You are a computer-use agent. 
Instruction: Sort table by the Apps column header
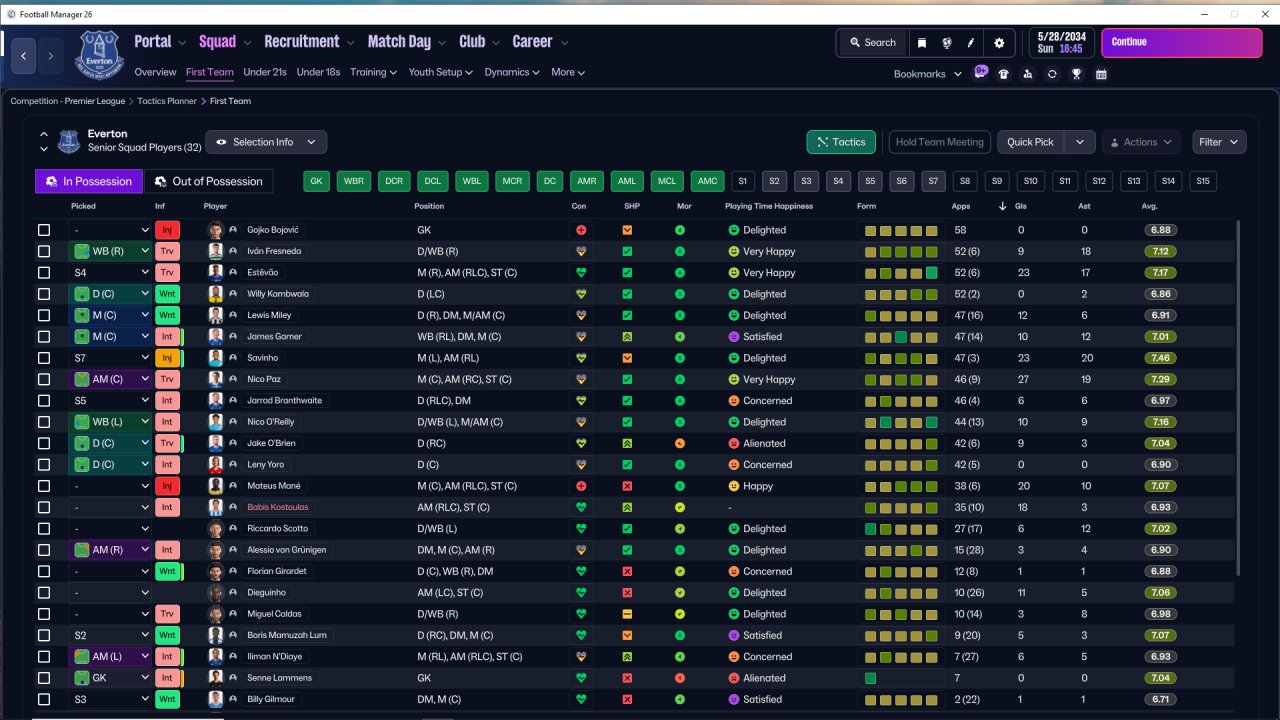pyautogui.click(x=962, y=206)
